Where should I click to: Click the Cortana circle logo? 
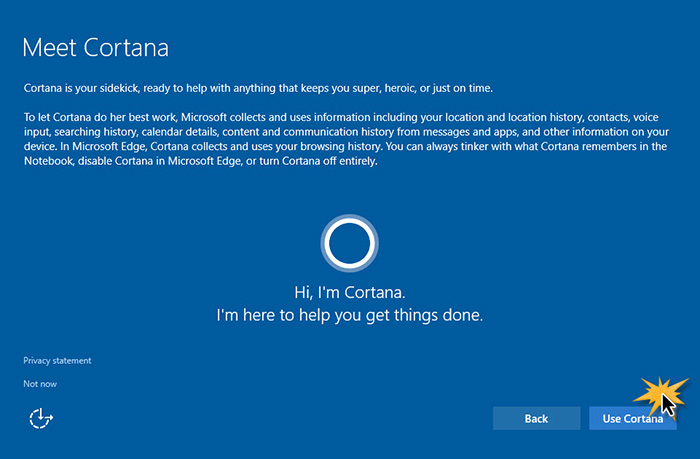coord(350,243)
